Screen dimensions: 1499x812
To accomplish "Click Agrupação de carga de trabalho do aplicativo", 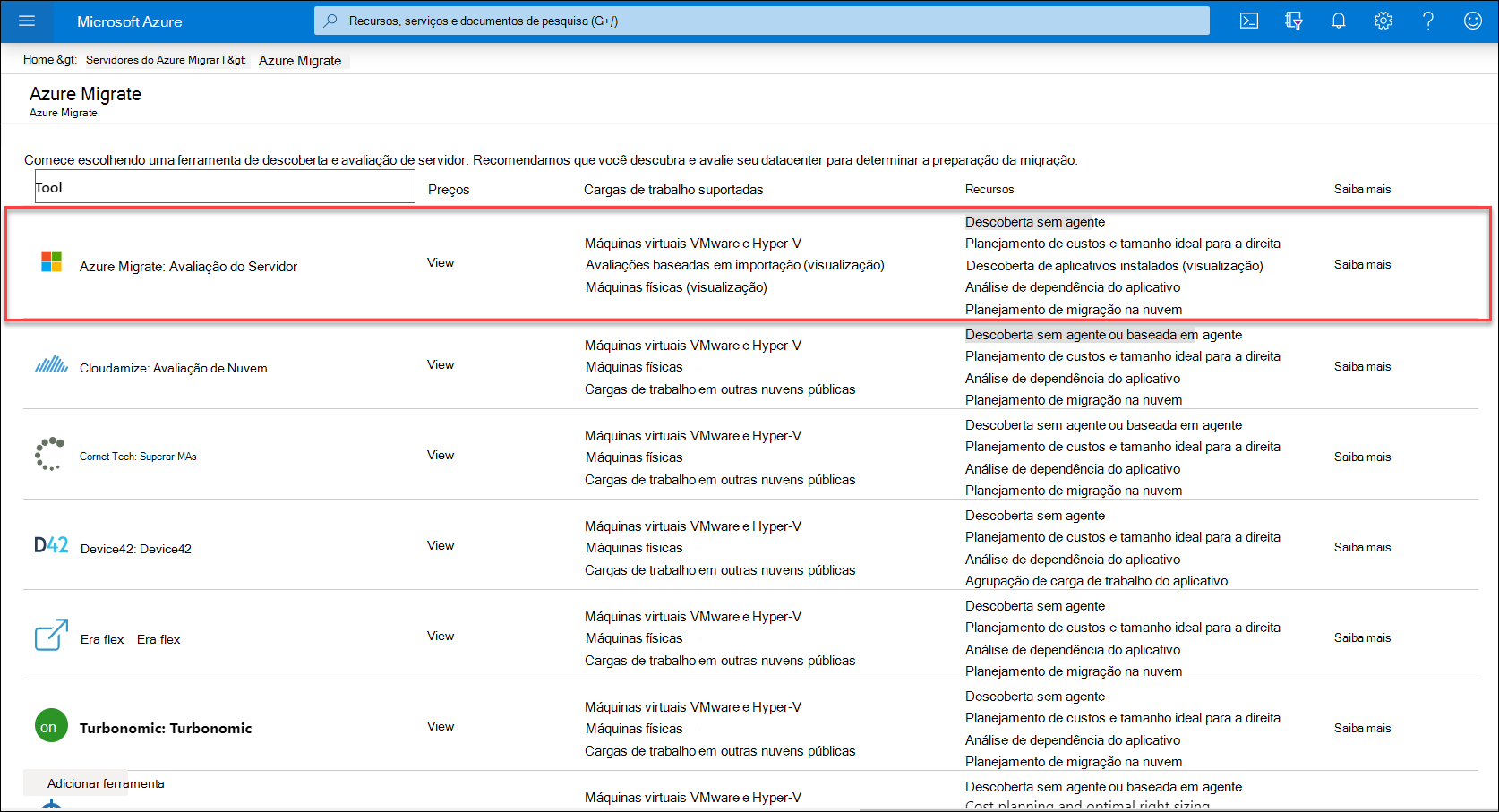I will pyautogui.click(x=1096, y=581).
